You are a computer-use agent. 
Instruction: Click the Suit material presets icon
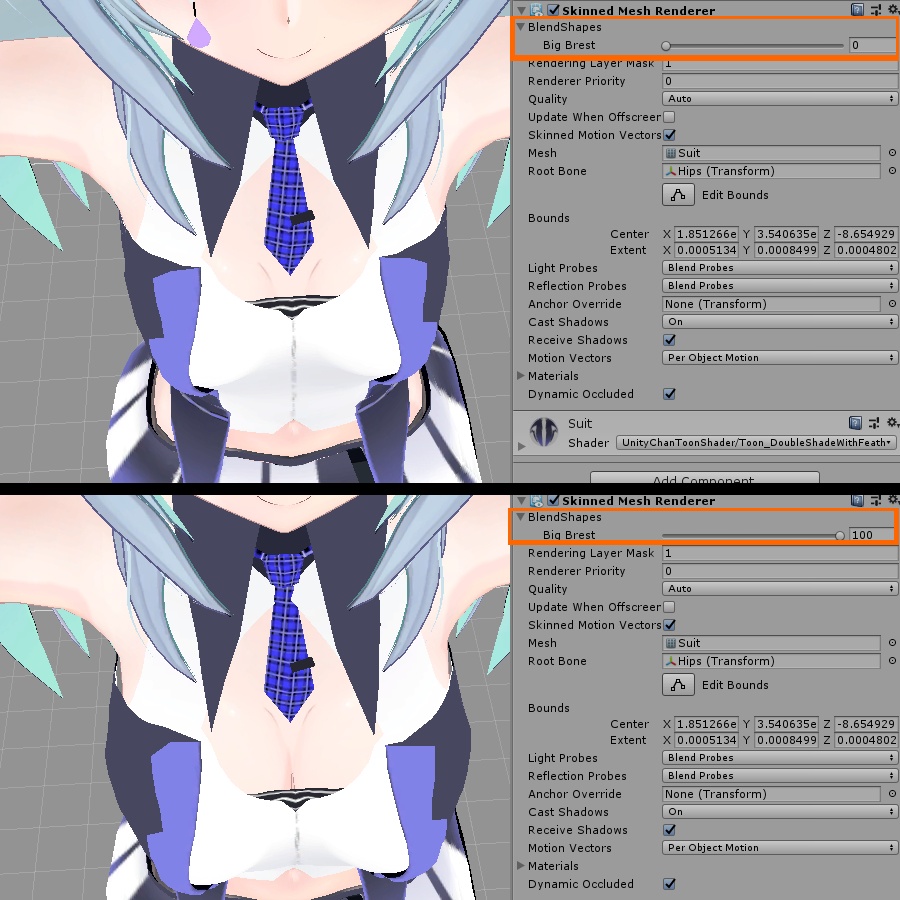pos(875,422)
